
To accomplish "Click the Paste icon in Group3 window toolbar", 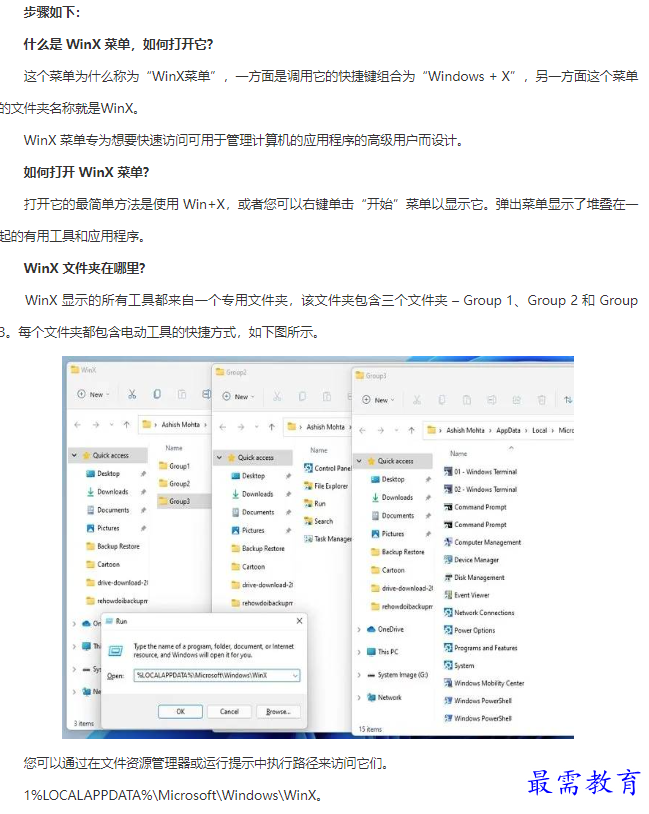I will pyautogui.click(x=466, y=400).
